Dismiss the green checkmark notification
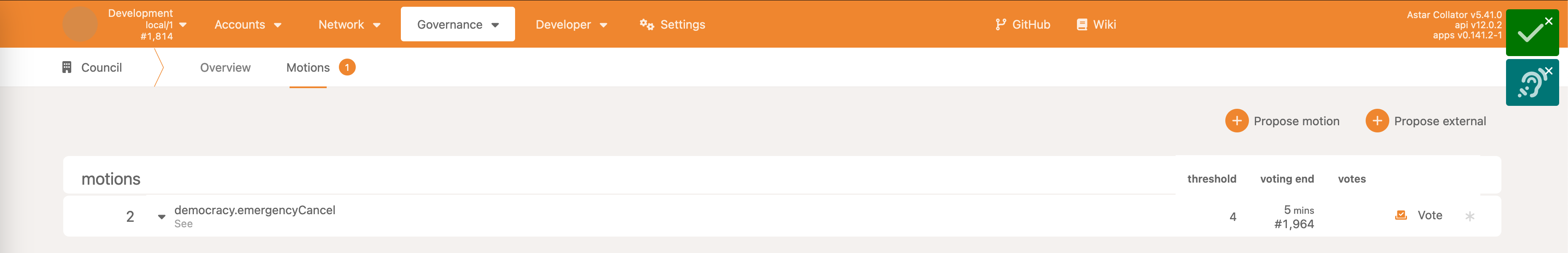 [1549, 21]
